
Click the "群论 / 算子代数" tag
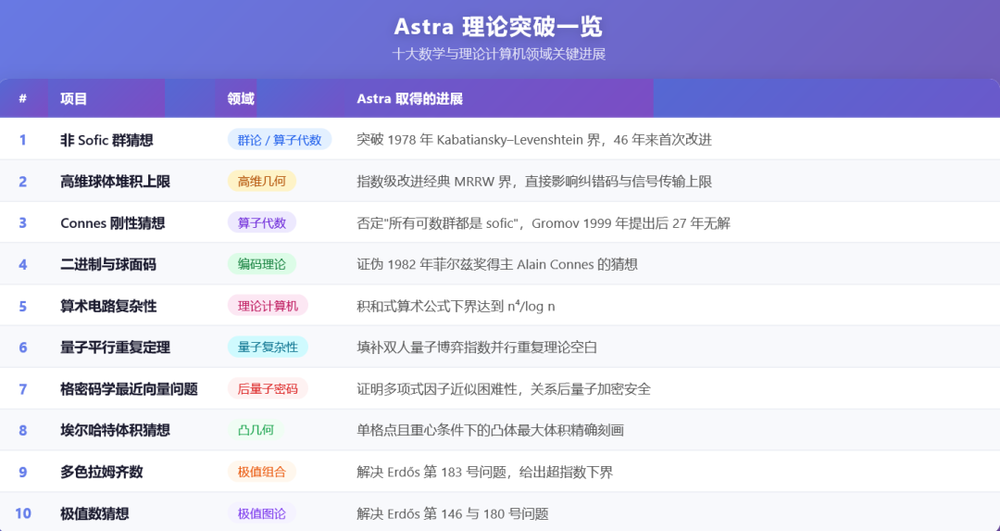279,140
